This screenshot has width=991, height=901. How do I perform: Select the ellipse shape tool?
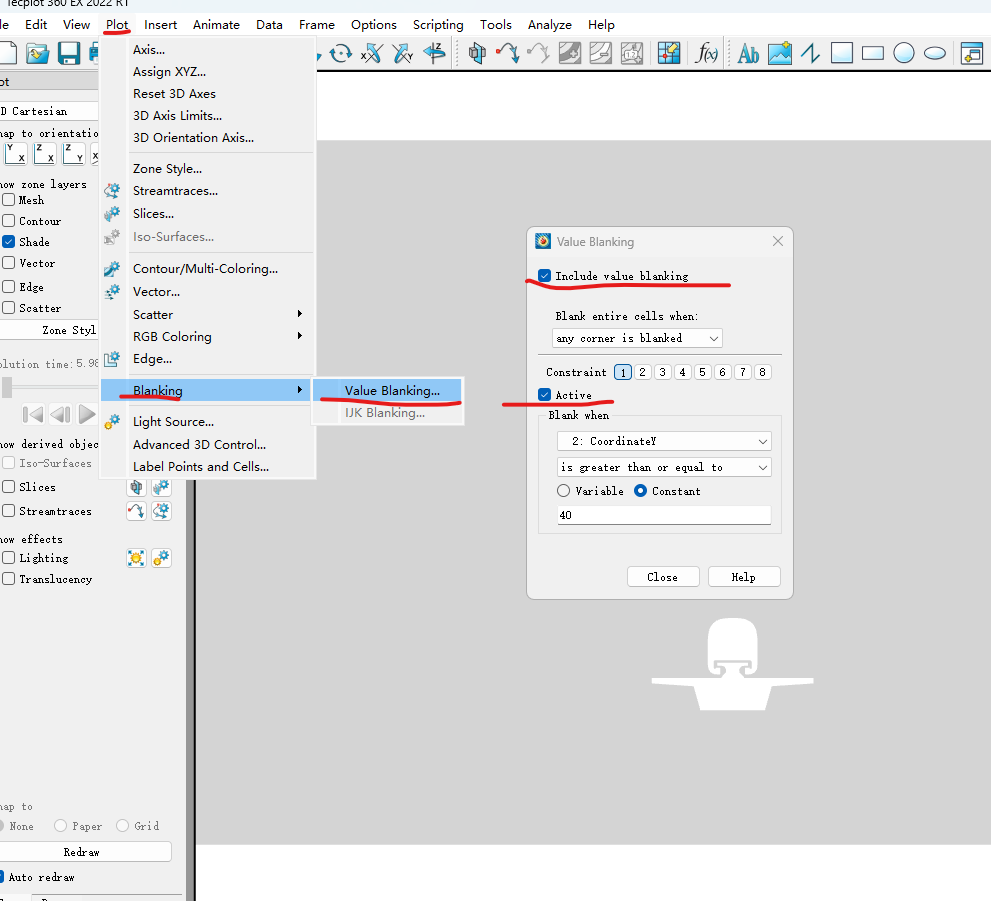[935, 54]
